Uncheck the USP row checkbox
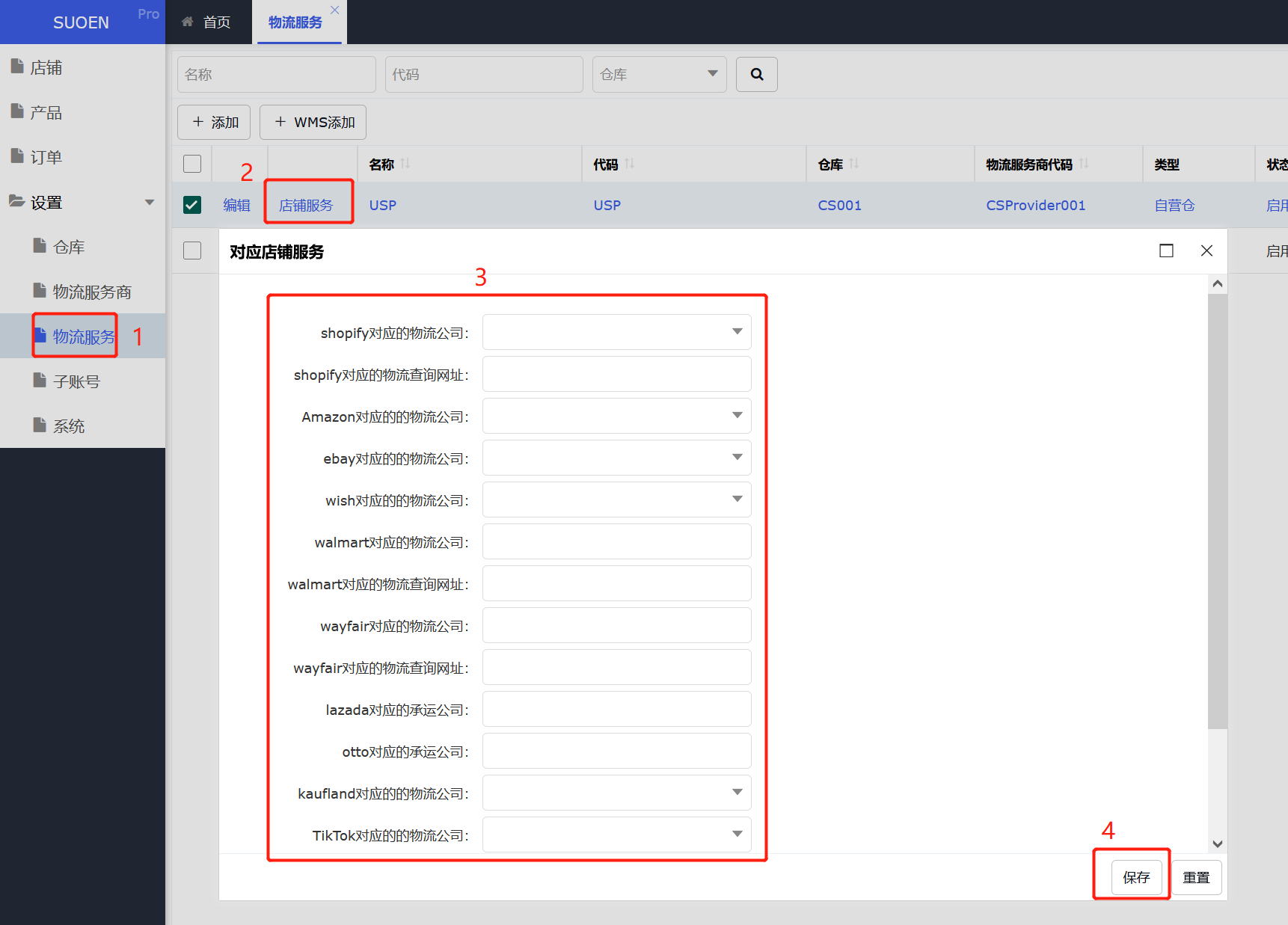 click(192, 205)
